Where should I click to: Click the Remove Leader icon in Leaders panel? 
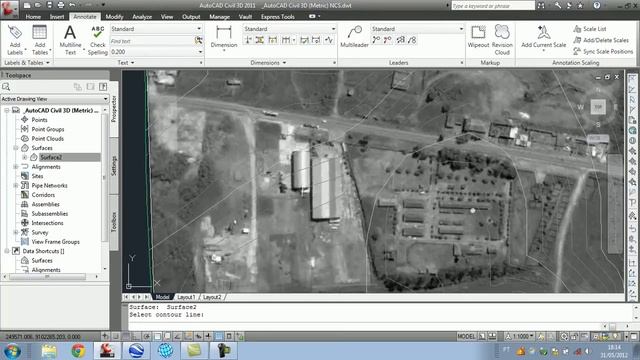coord(387,40)
